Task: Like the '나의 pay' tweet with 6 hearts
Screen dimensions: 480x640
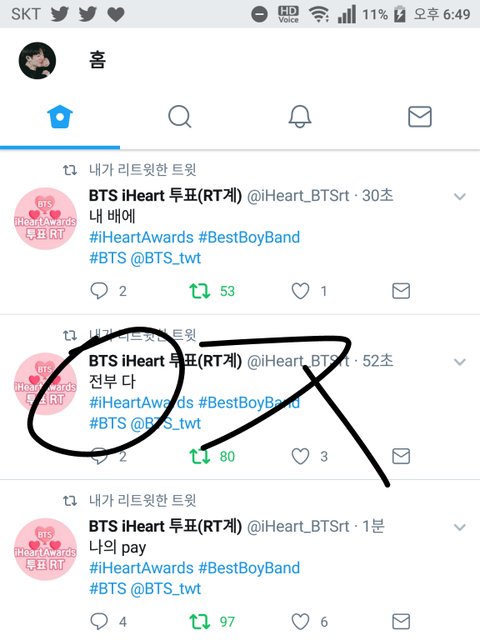Action: (300, 622)
